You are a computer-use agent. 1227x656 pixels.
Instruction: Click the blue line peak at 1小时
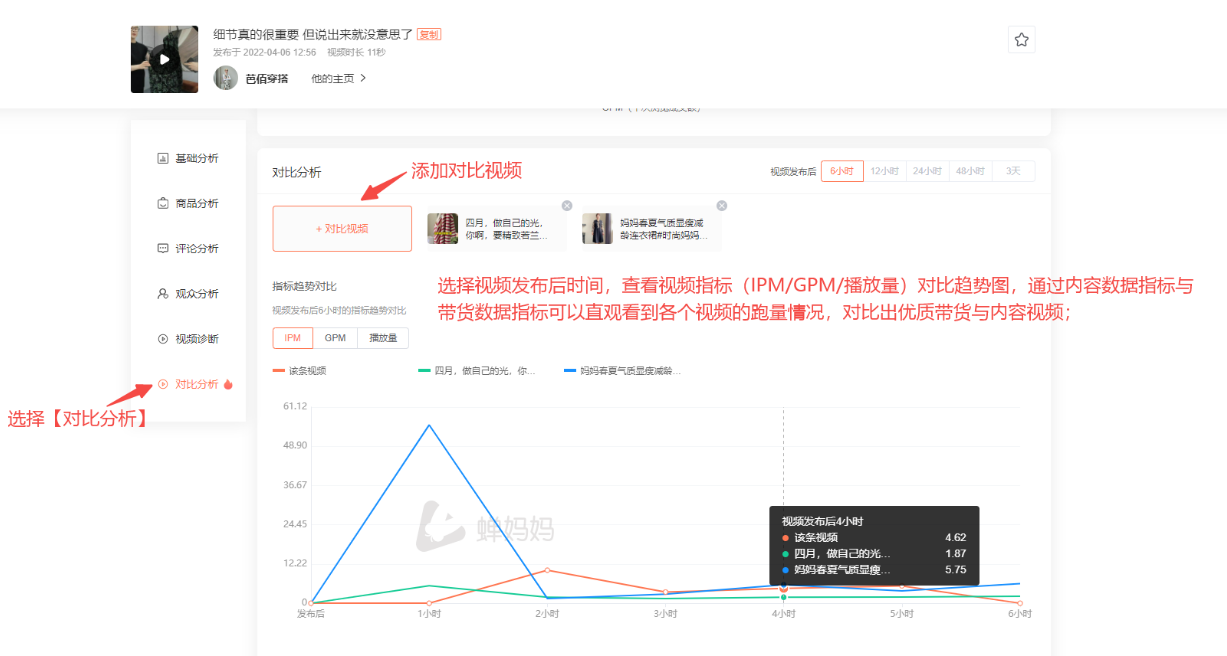pyautogui.click(x=429, y=425)
